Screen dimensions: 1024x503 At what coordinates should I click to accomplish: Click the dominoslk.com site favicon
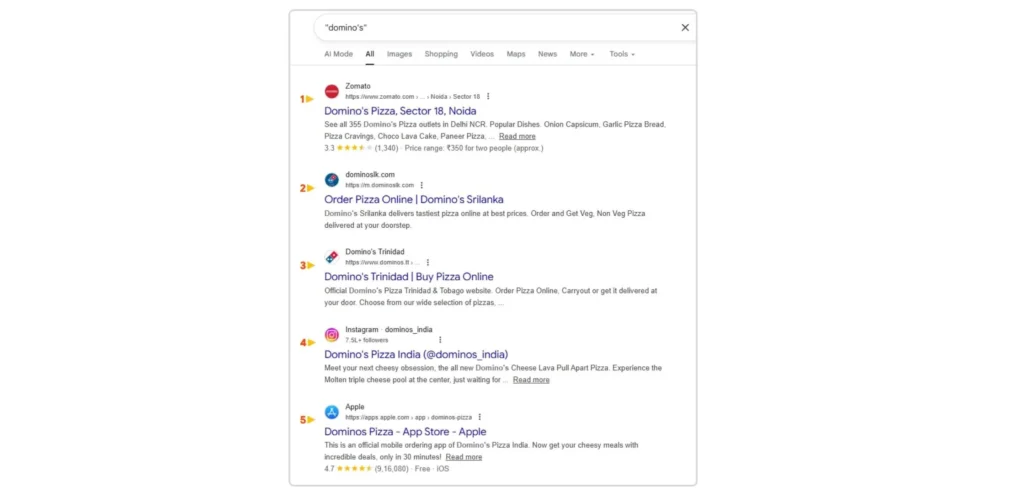332,180
